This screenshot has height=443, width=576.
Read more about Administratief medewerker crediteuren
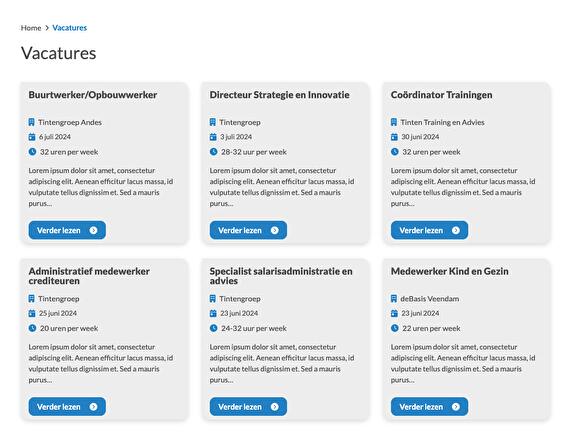point(67,407)
